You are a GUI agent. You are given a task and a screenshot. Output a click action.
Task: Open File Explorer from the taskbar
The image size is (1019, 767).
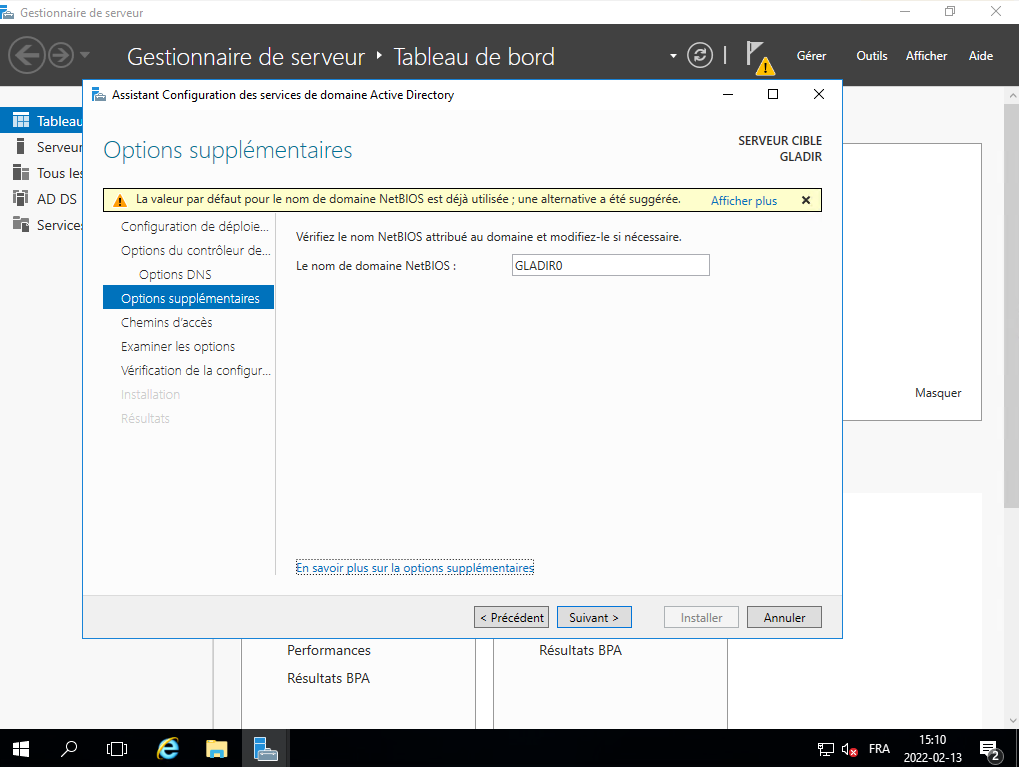point(216,748)
